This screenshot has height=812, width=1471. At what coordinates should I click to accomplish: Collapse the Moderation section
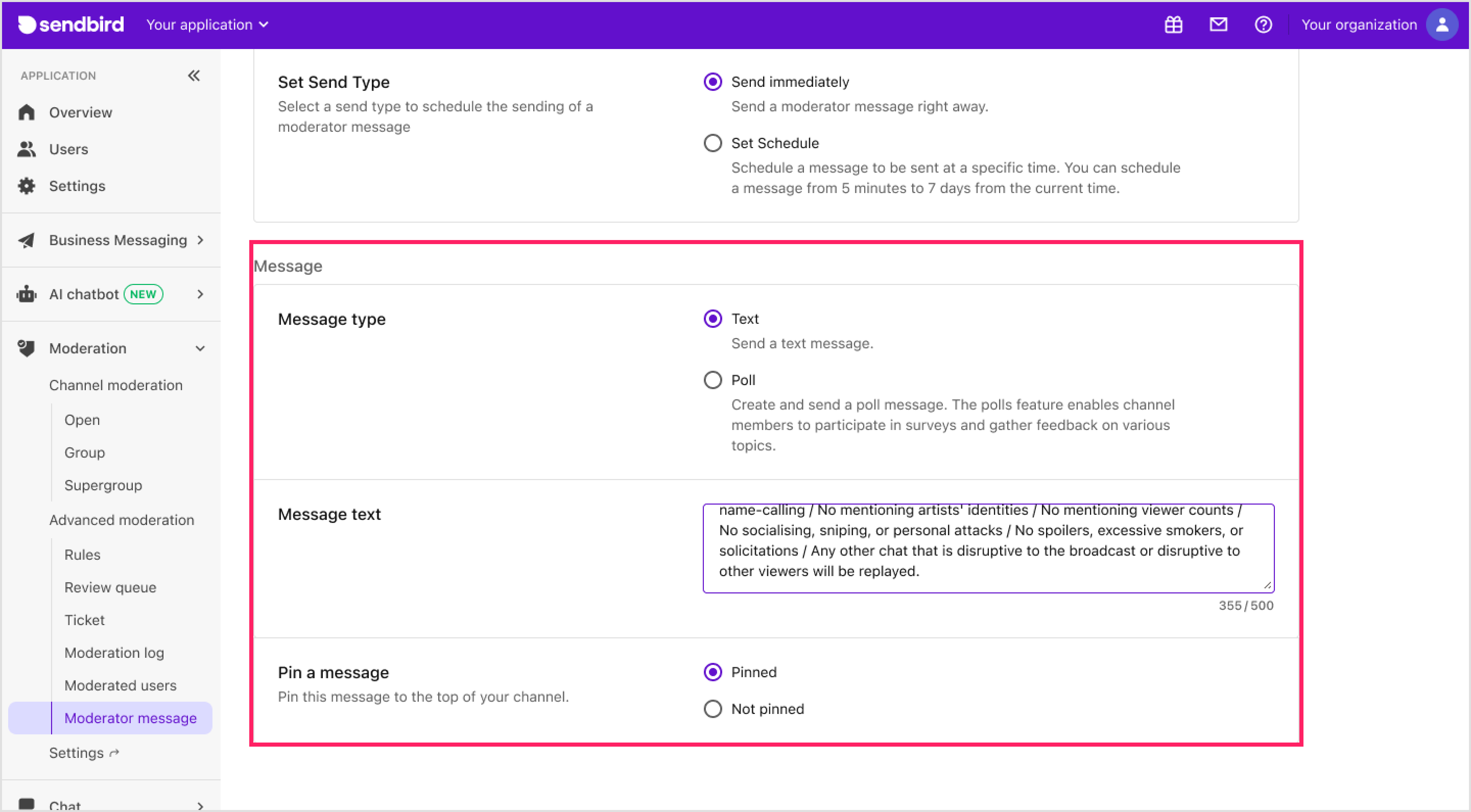tap(200, 348)
